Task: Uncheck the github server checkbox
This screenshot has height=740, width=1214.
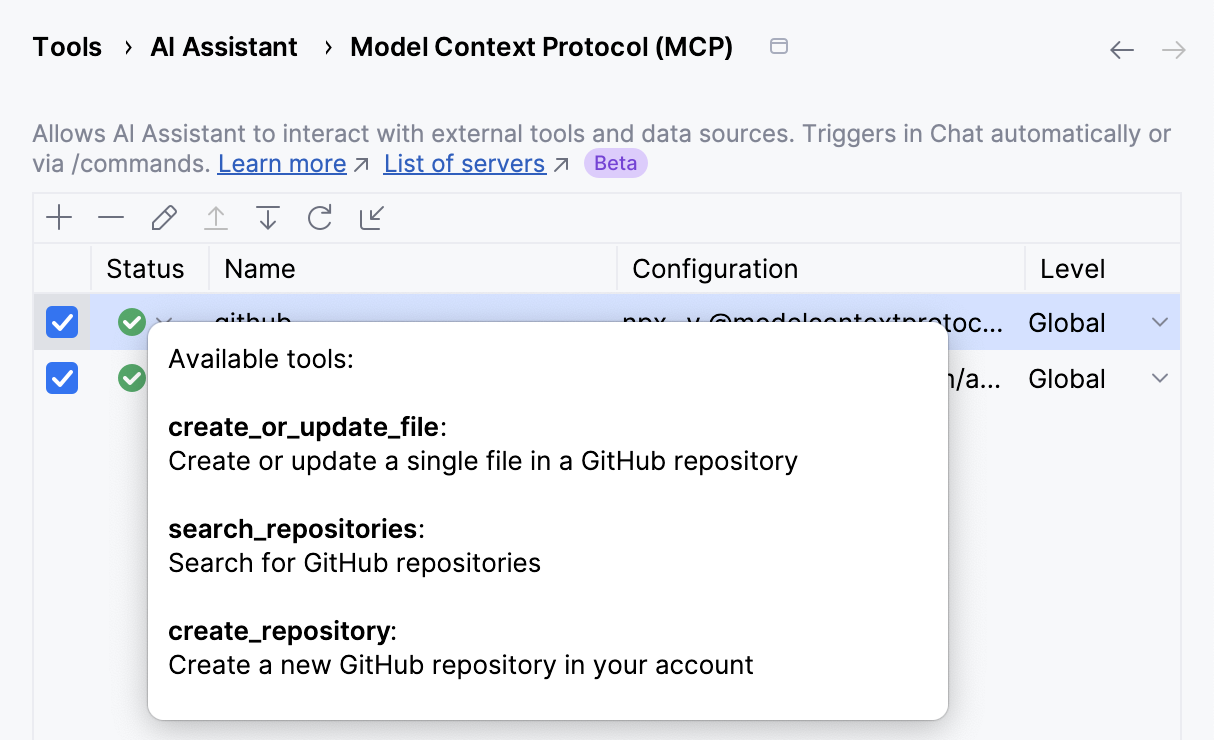Action: click(62, 322)
